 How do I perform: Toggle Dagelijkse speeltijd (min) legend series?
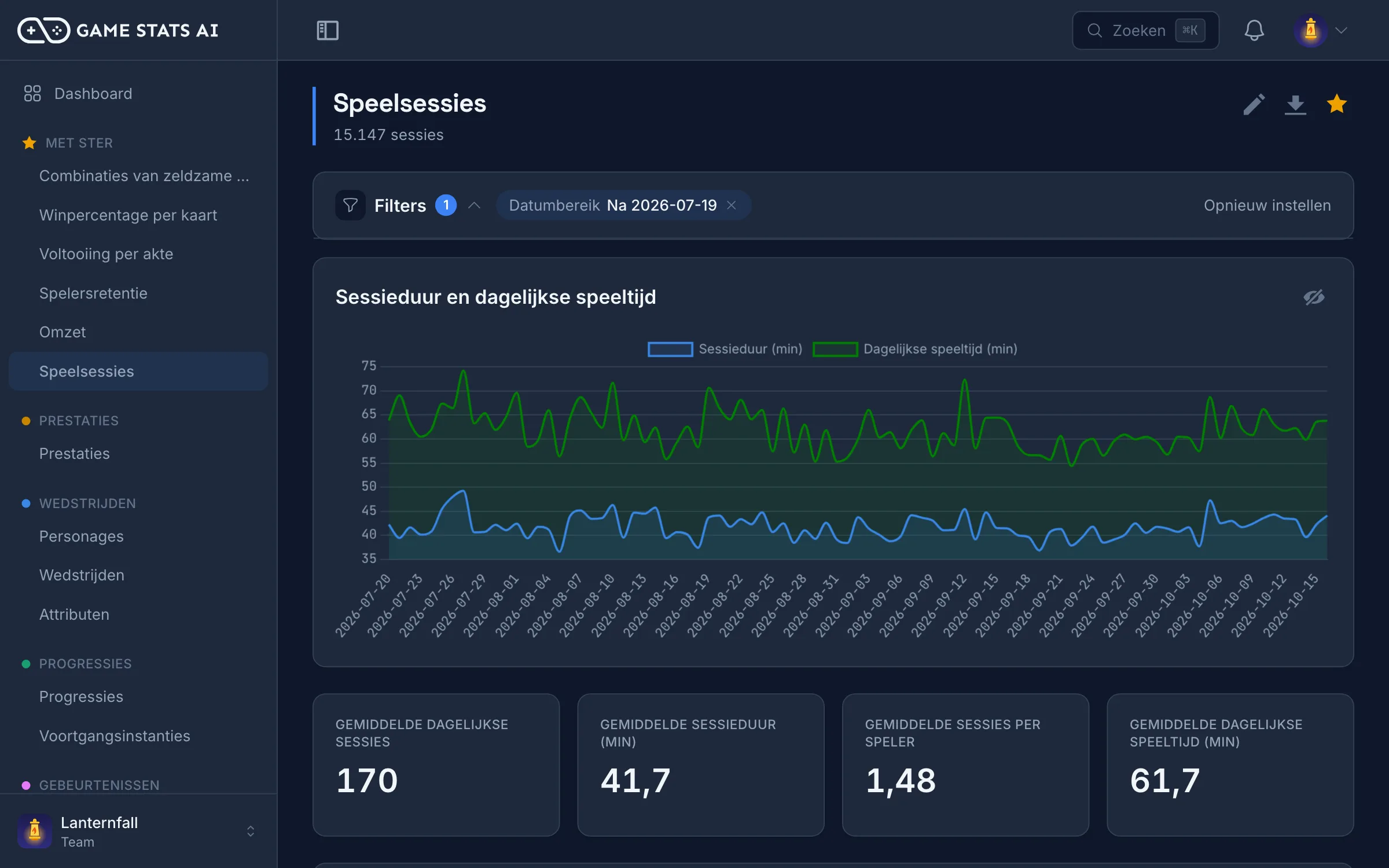[x=915, y=349]
